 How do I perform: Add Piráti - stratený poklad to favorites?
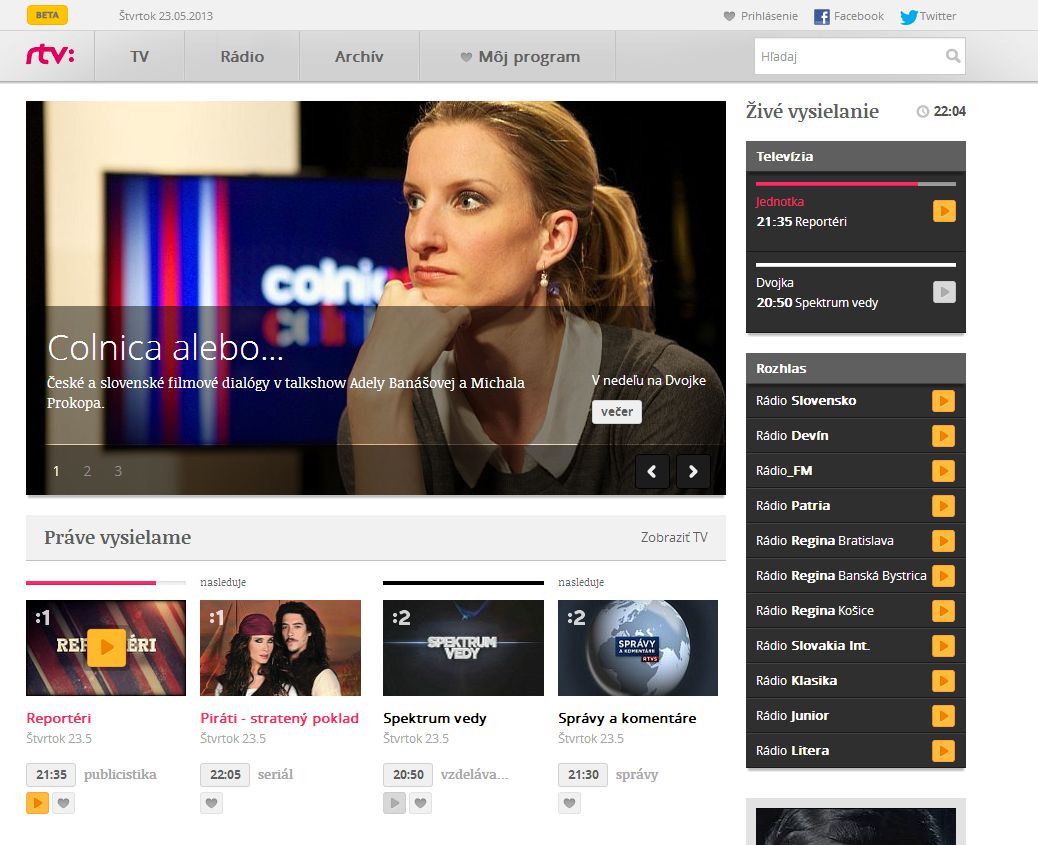point(211,802)
